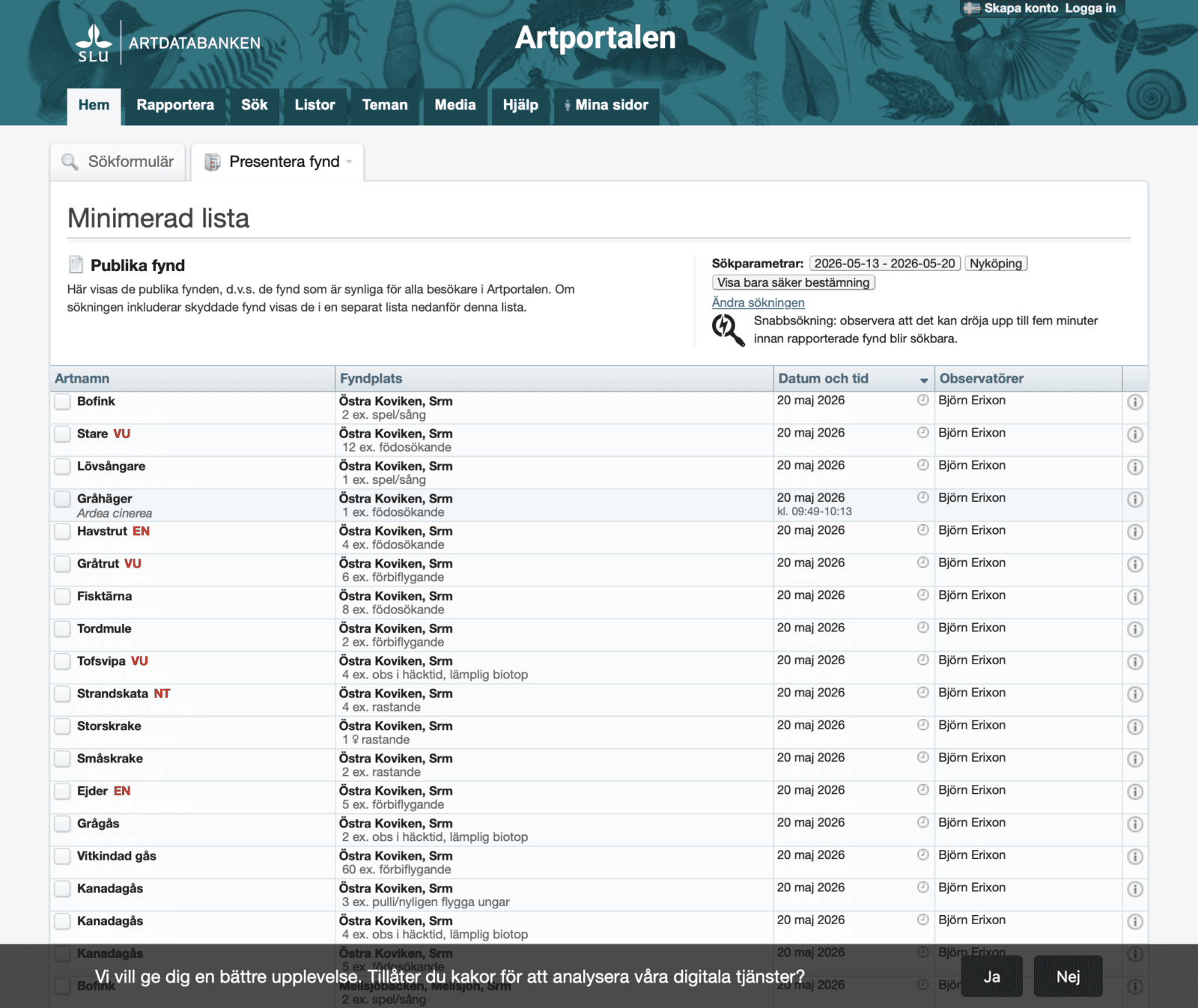Viewport: 1198px width, 1008px height.
Task: Check the box beside Fisktärna
Action: [x=62, y=596]
